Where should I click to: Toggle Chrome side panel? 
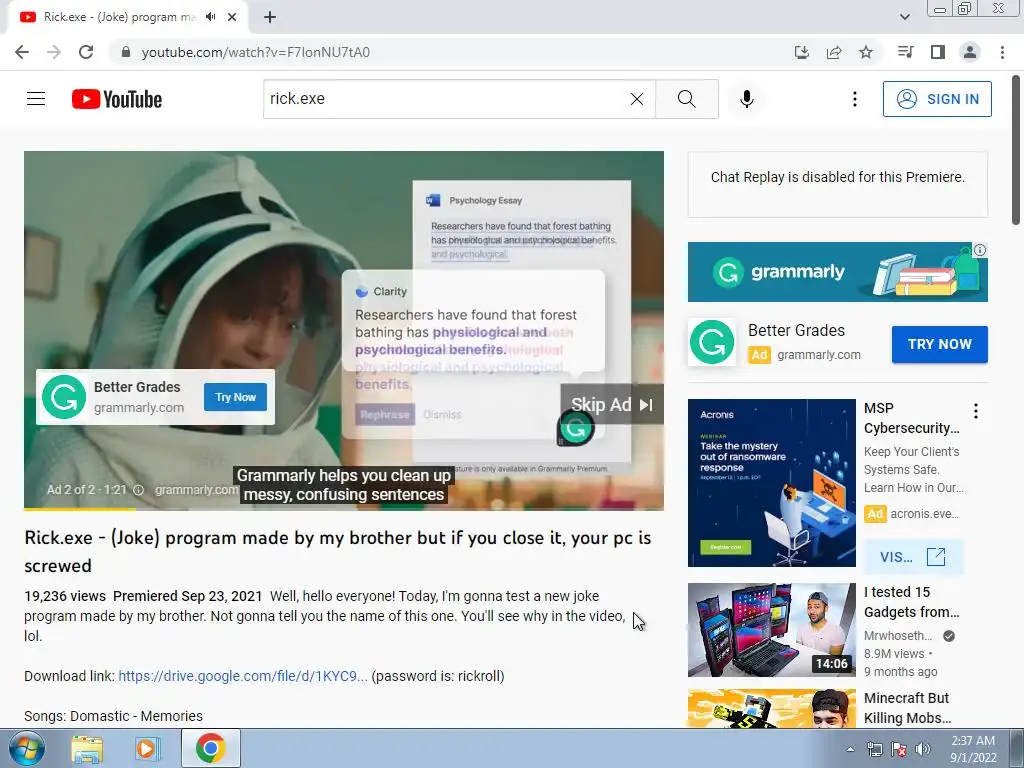click(938, 52)
